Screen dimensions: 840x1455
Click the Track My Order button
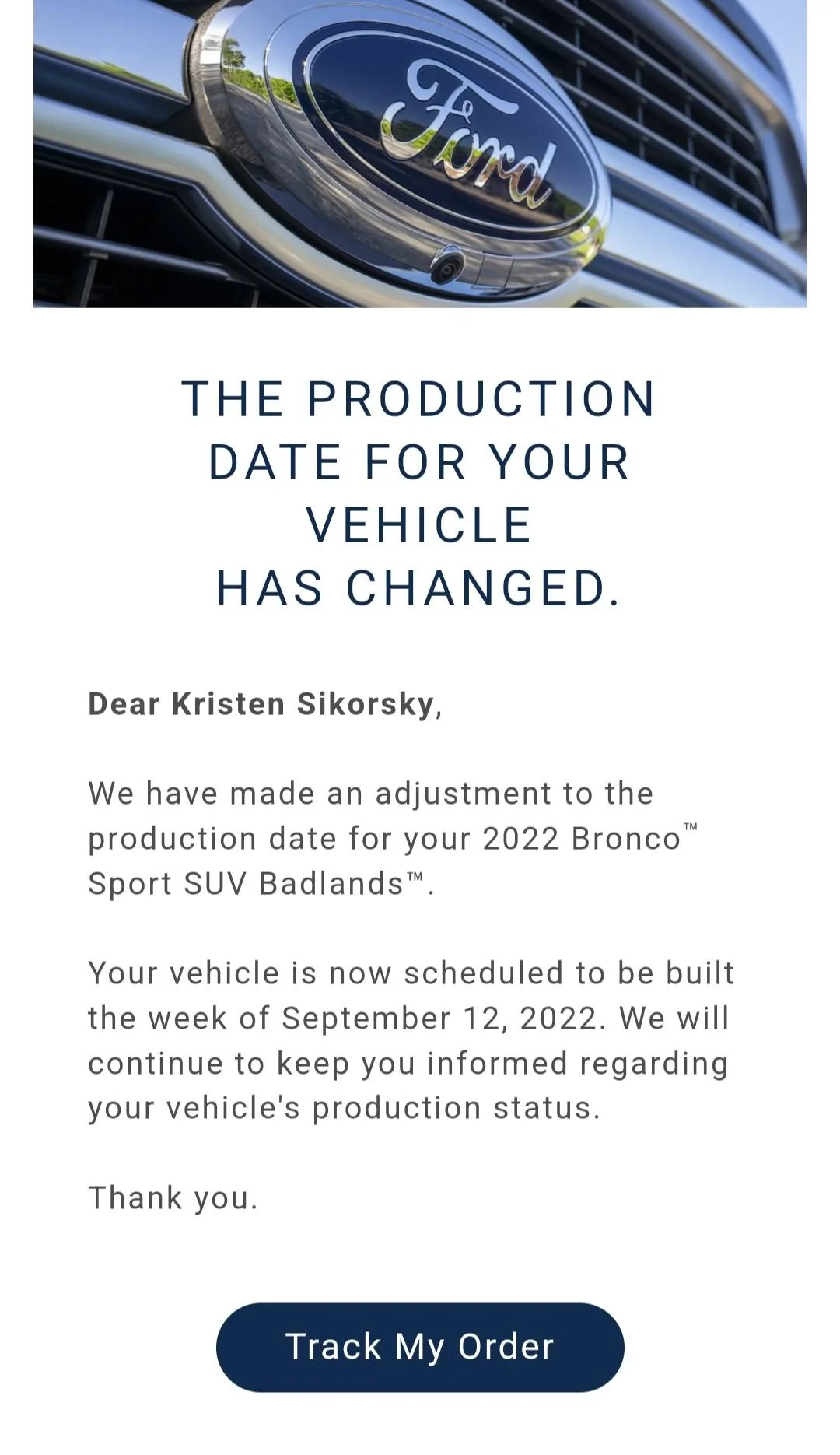(x=420, y=1347)
